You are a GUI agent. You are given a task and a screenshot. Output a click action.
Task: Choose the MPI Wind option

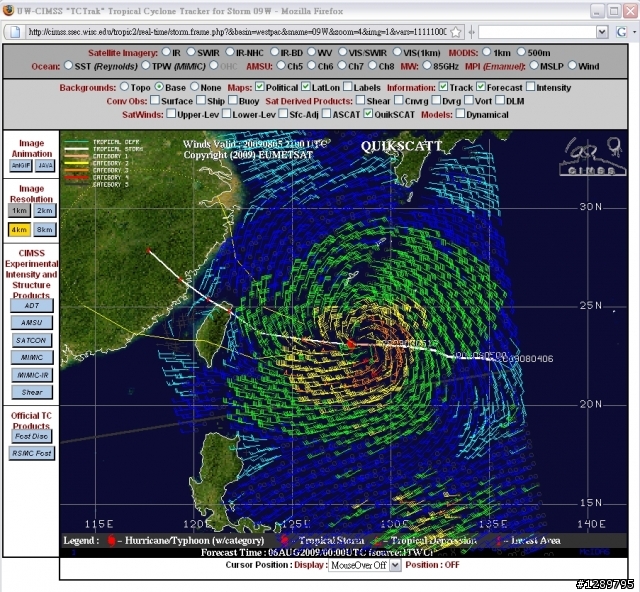click(x=572, y=65)
